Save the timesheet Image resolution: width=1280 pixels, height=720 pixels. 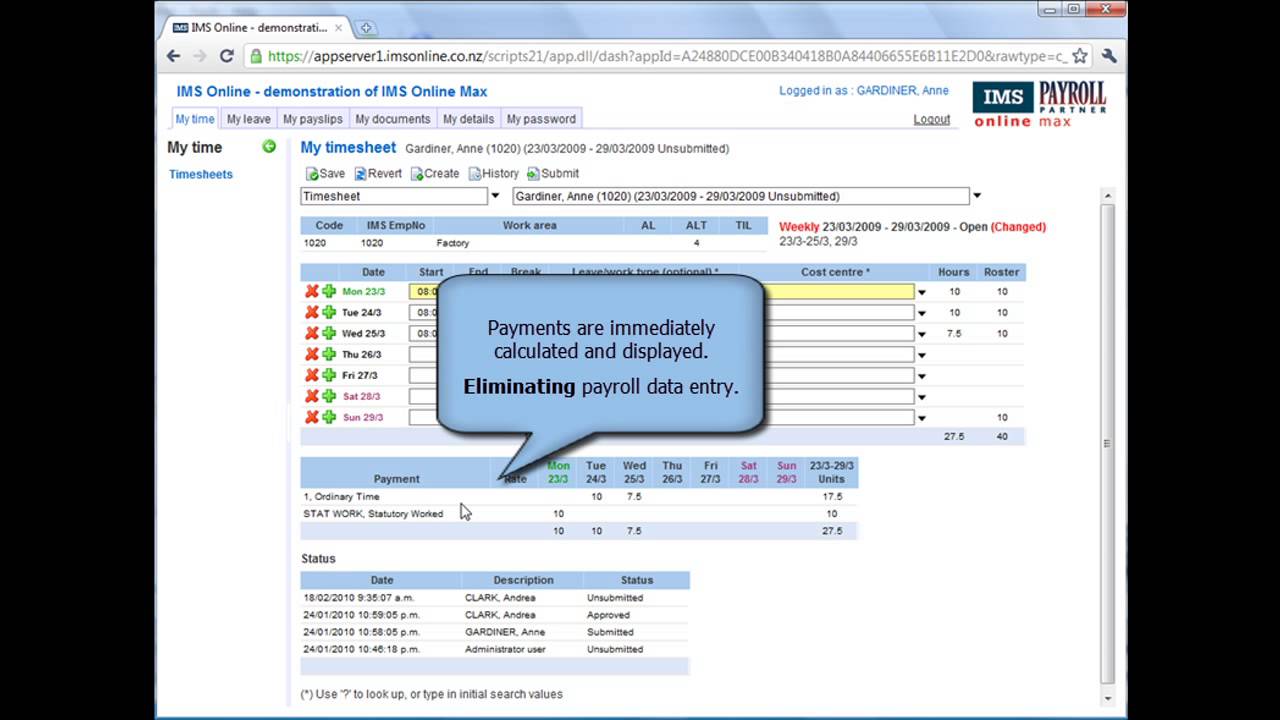point(325,173)
